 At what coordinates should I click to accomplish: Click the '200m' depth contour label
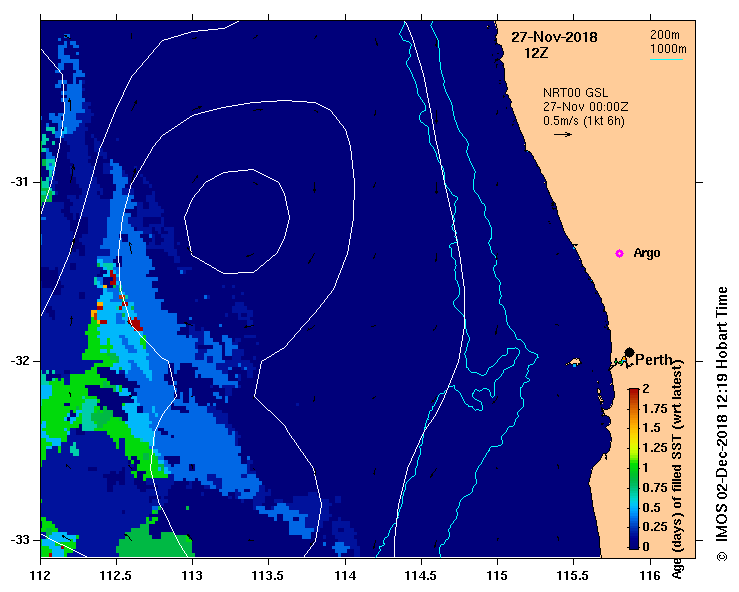(x=665, y=35)
